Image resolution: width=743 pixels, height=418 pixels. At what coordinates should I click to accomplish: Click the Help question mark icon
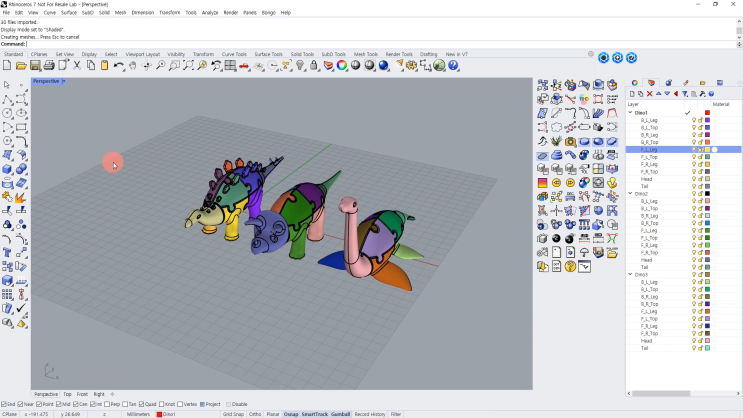pyautogui.click(x=453, y=65)
